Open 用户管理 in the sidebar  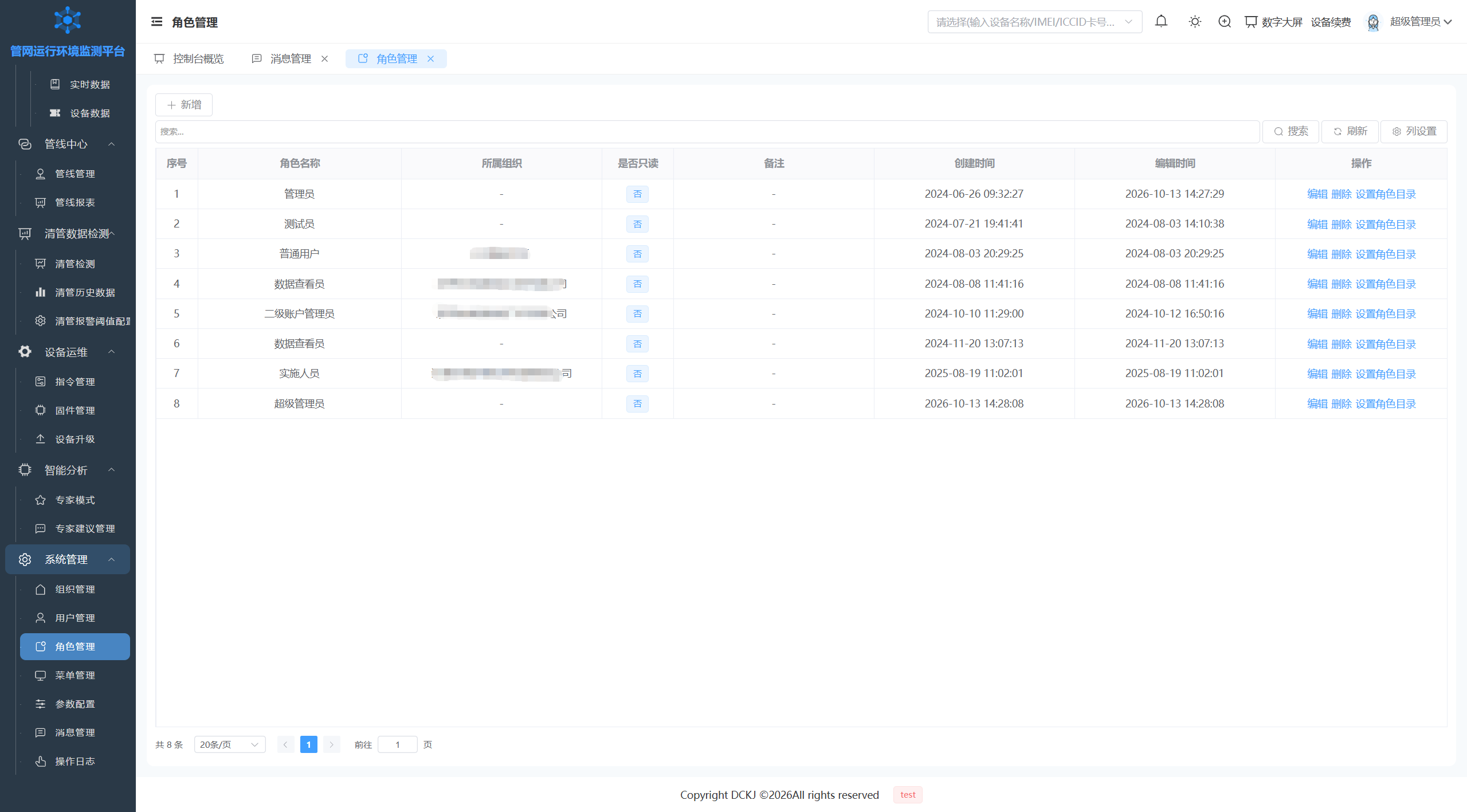pos(75,618)
